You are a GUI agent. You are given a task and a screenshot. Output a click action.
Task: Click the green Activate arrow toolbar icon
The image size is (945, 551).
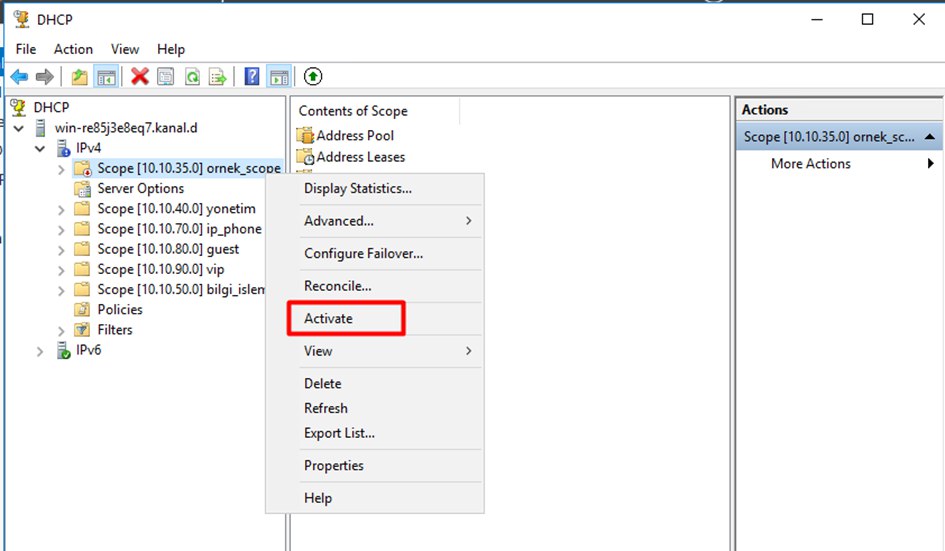(313, 77)
